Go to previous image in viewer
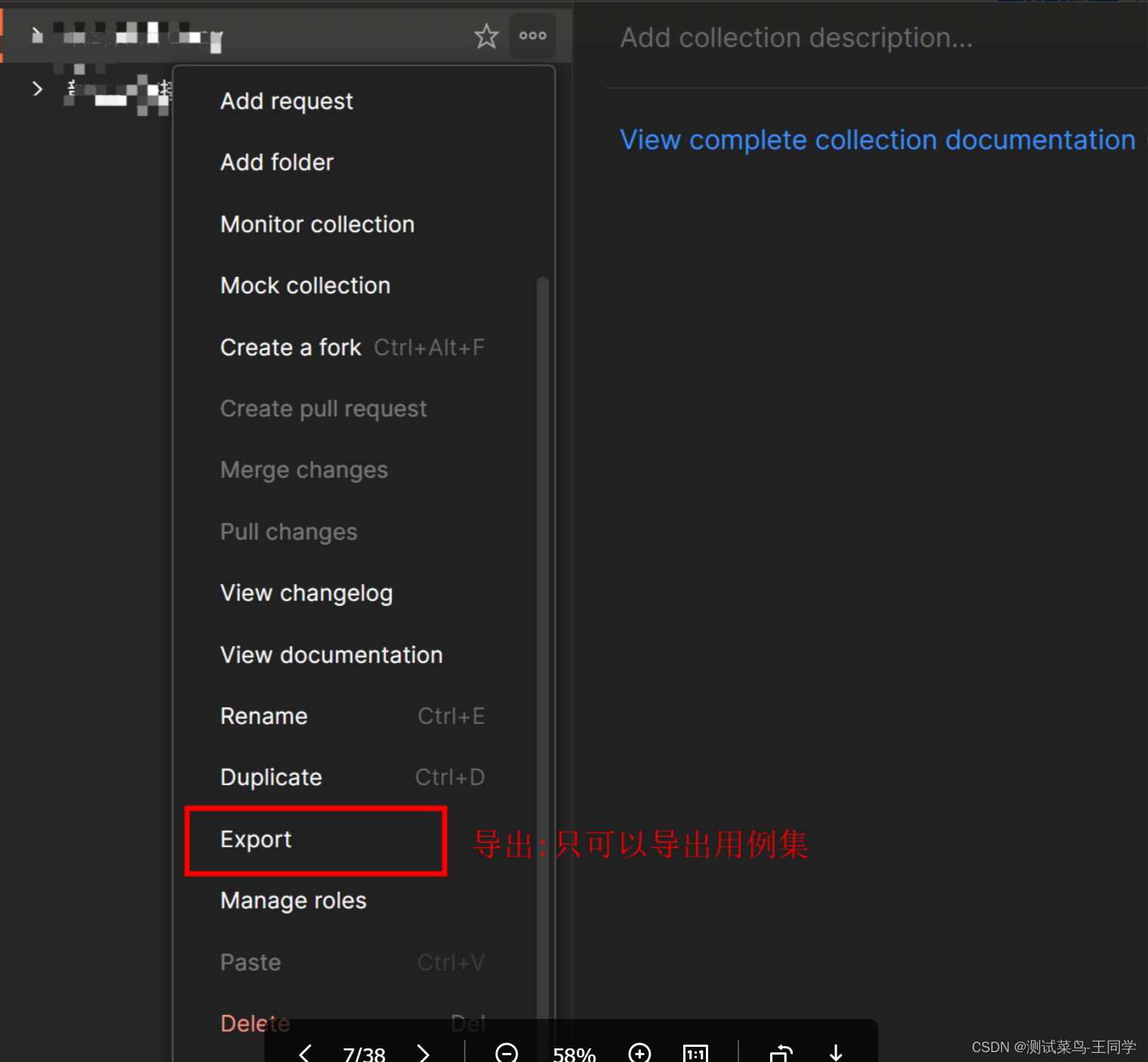Viewport: 1148px width, 1062px height. pyautogui.click(x=305, y=1053)
